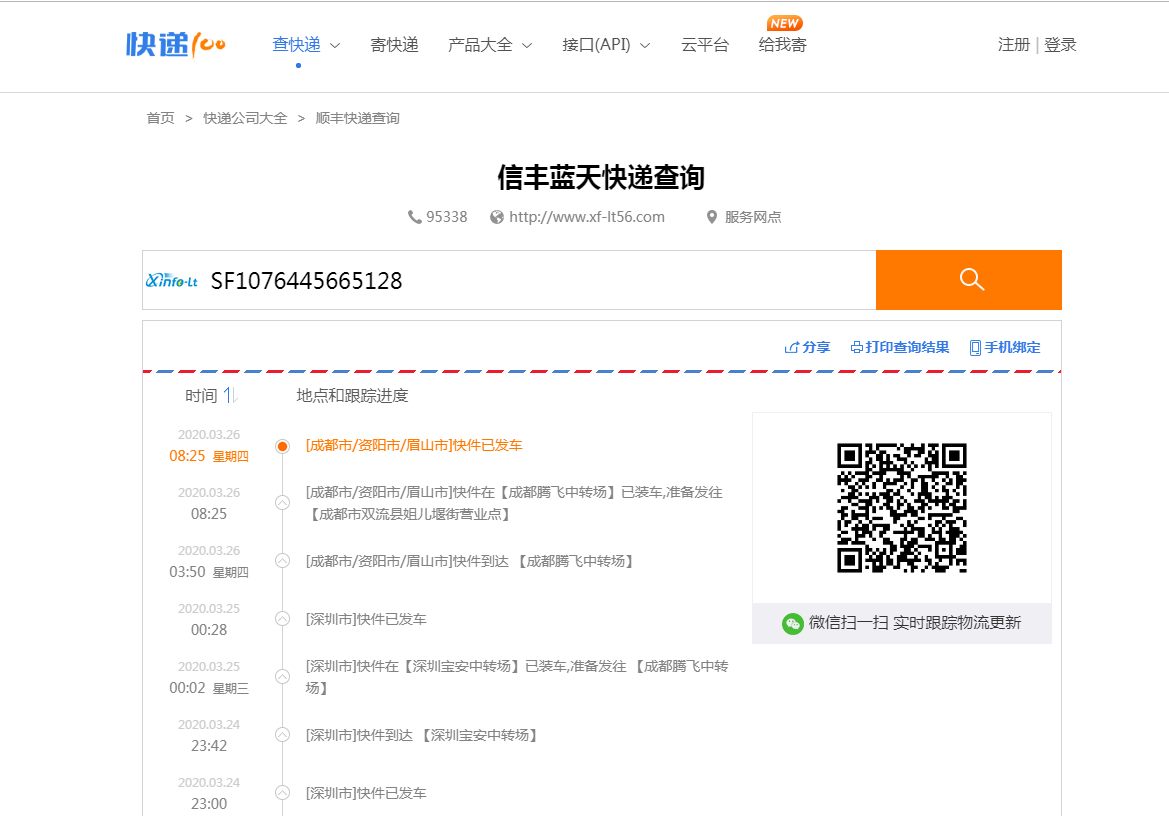1169x816 pixels.
Task: Click the 登录 login link
Action: pyautogui.click(x=1060, y=45)
